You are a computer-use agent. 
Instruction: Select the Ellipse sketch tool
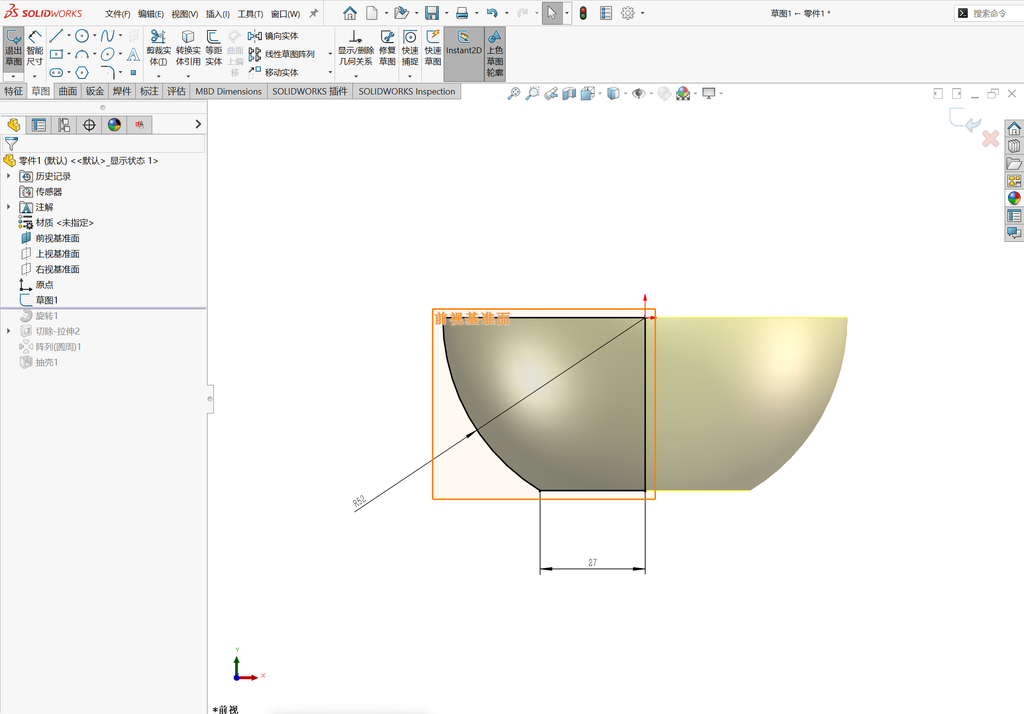[108, 54]
